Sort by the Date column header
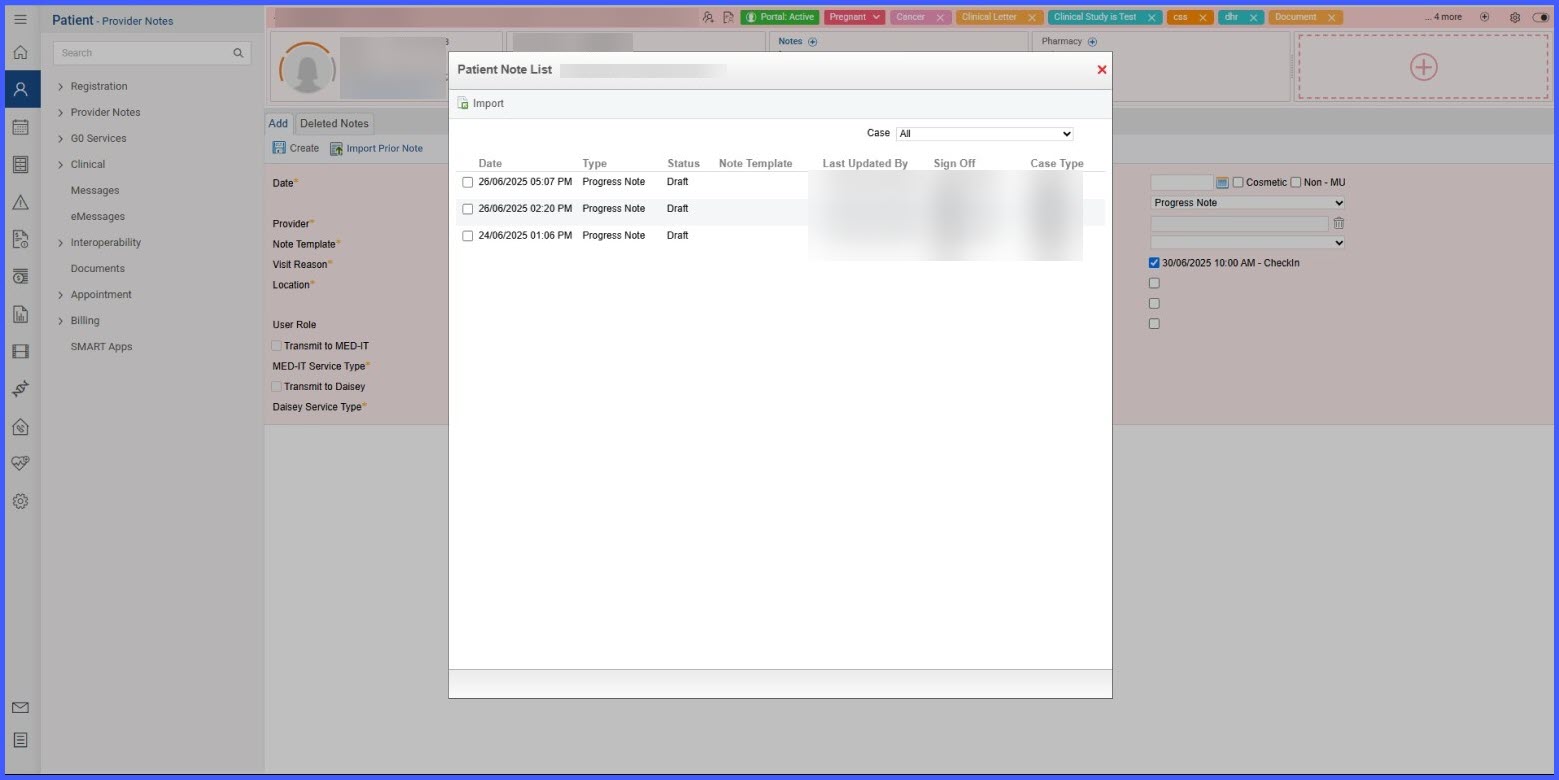Screen dimensions: 1559x780 coord(490,164)
